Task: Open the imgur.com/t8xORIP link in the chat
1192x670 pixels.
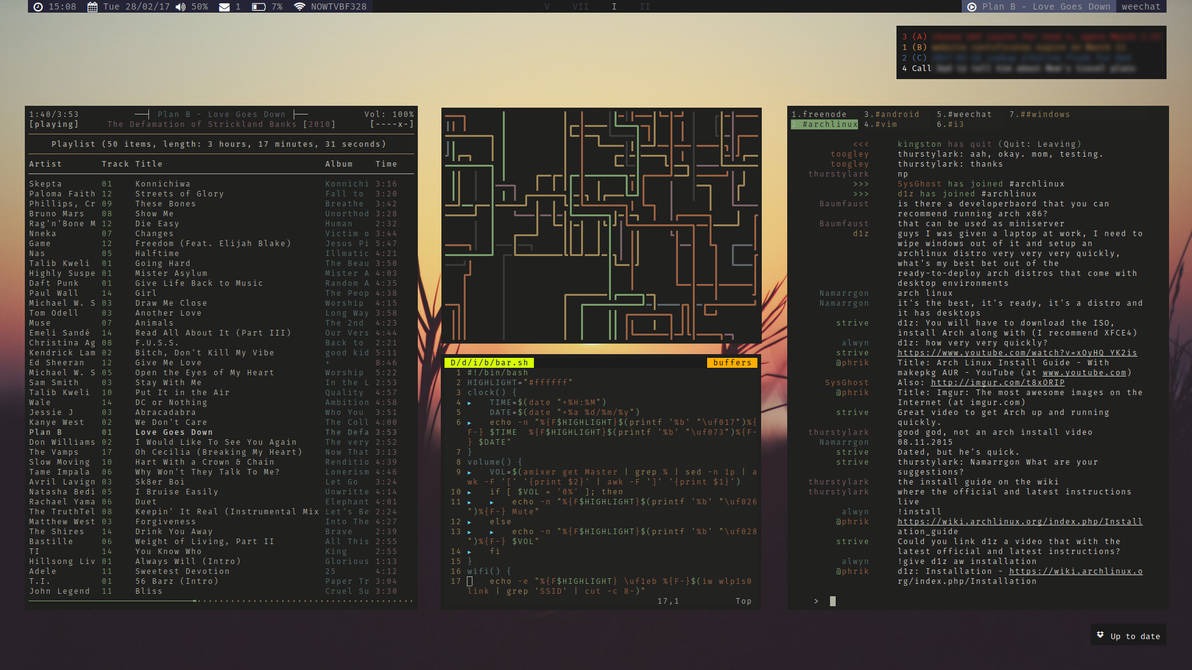Action: coord(997,383)
